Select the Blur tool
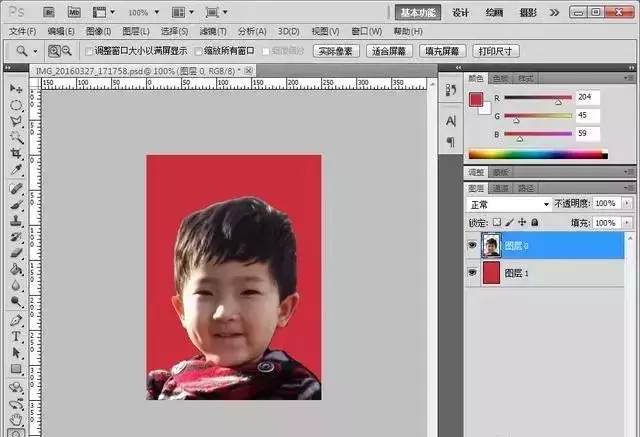Viewport: 640px width, 437px height. tap(16, 286)
